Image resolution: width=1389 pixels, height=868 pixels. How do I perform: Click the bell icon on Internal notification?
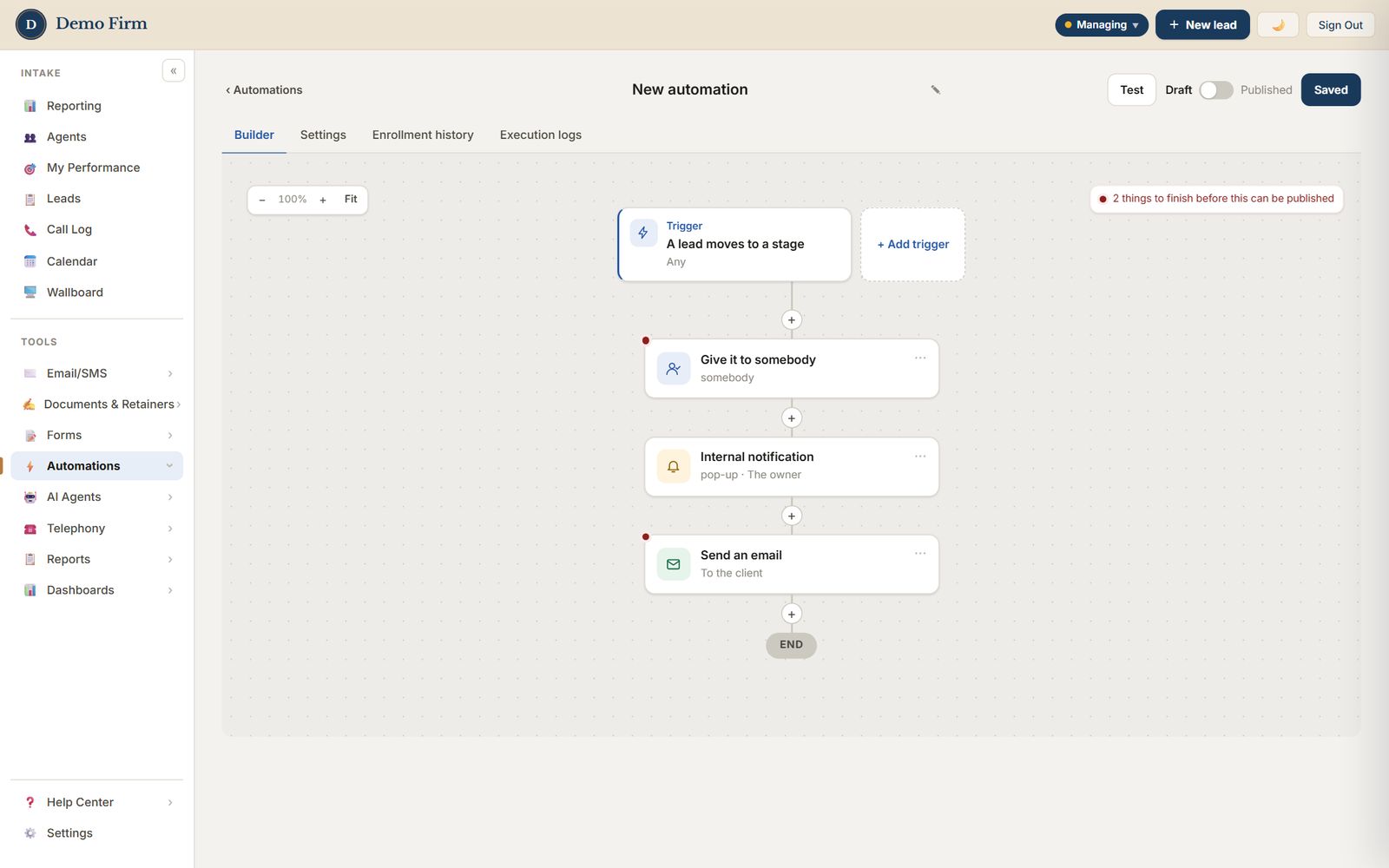coord(674,467)
